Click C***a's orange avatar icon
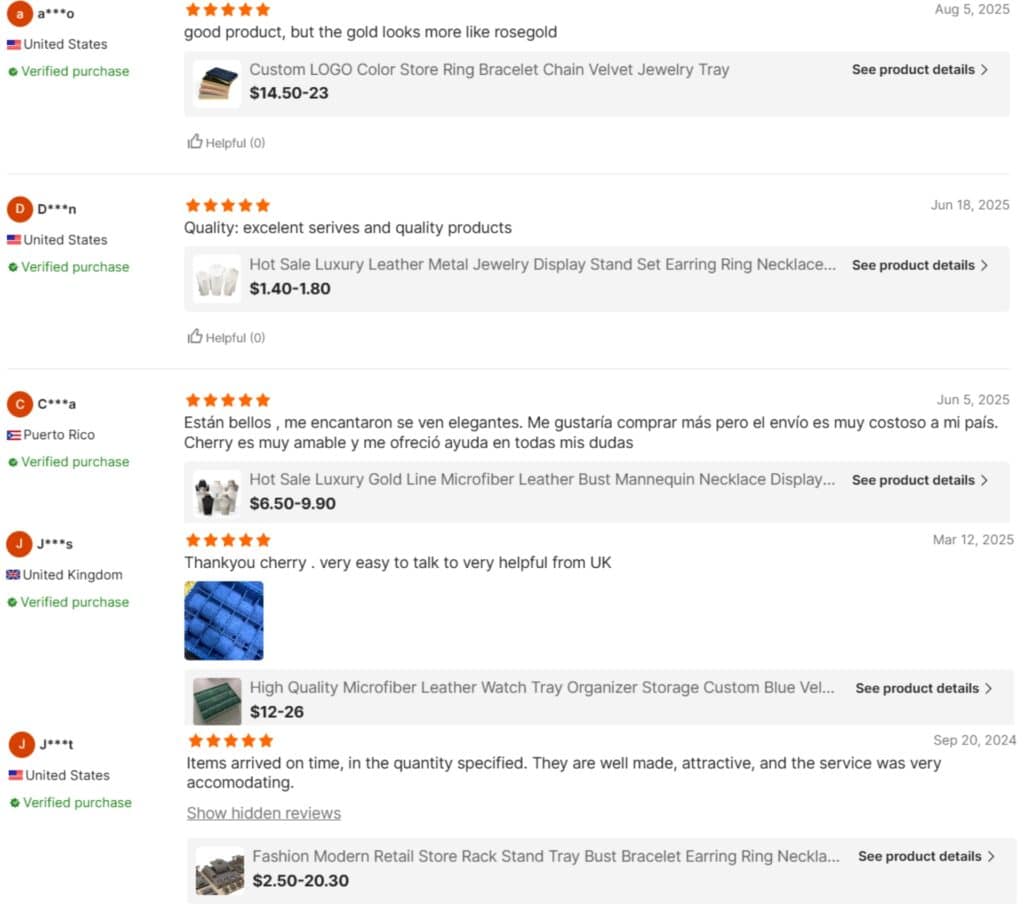This screenshot has height=907, width=1024. [x=19, y=404]
